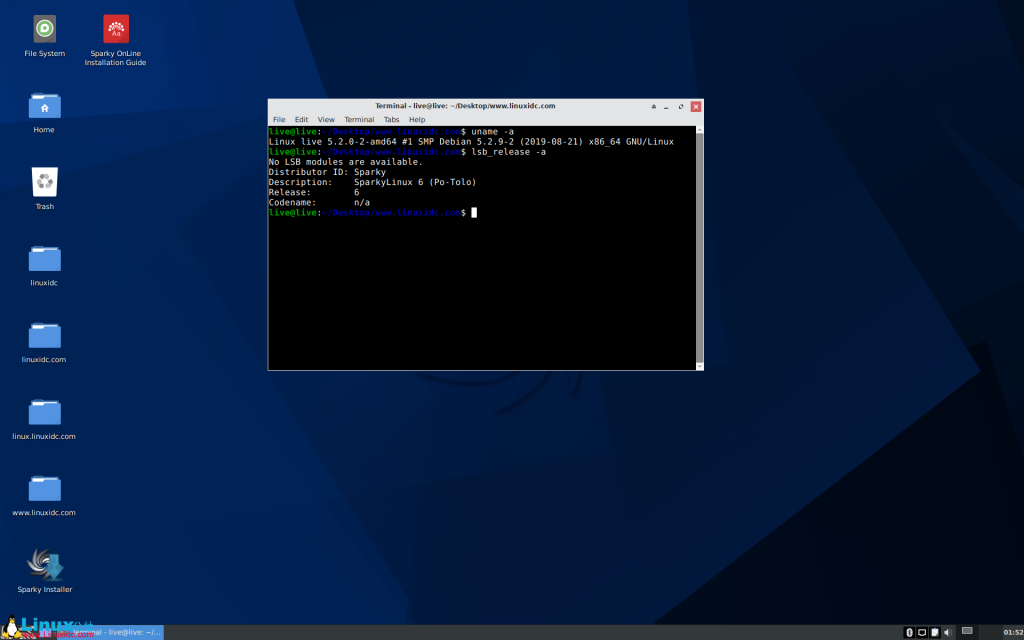Click the network status tray icon

(921, 632)
